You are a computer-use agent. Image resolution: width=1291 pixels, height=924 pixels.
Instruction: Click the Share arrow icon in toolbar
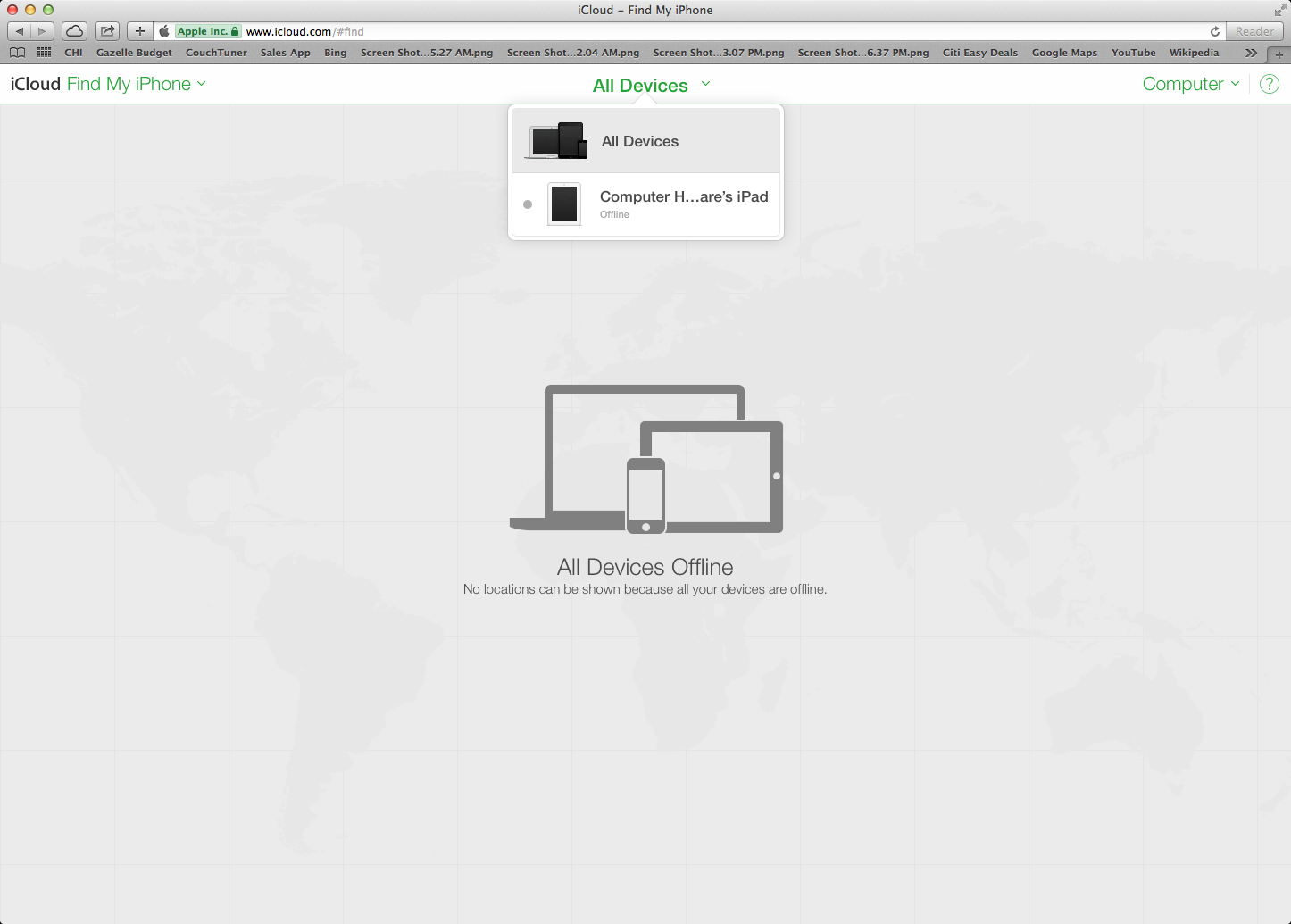108,31
